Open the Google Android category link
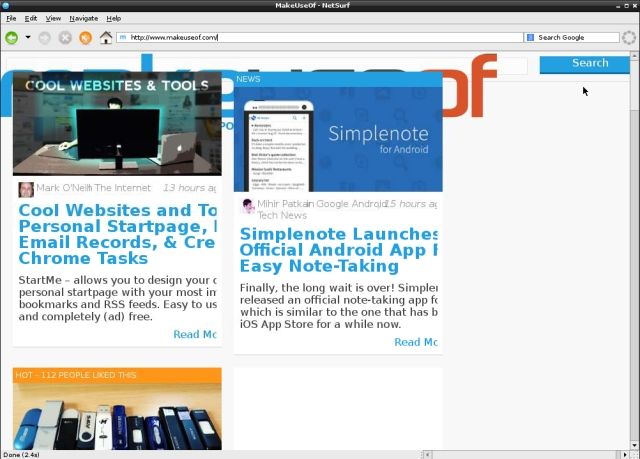 [351, 204]
